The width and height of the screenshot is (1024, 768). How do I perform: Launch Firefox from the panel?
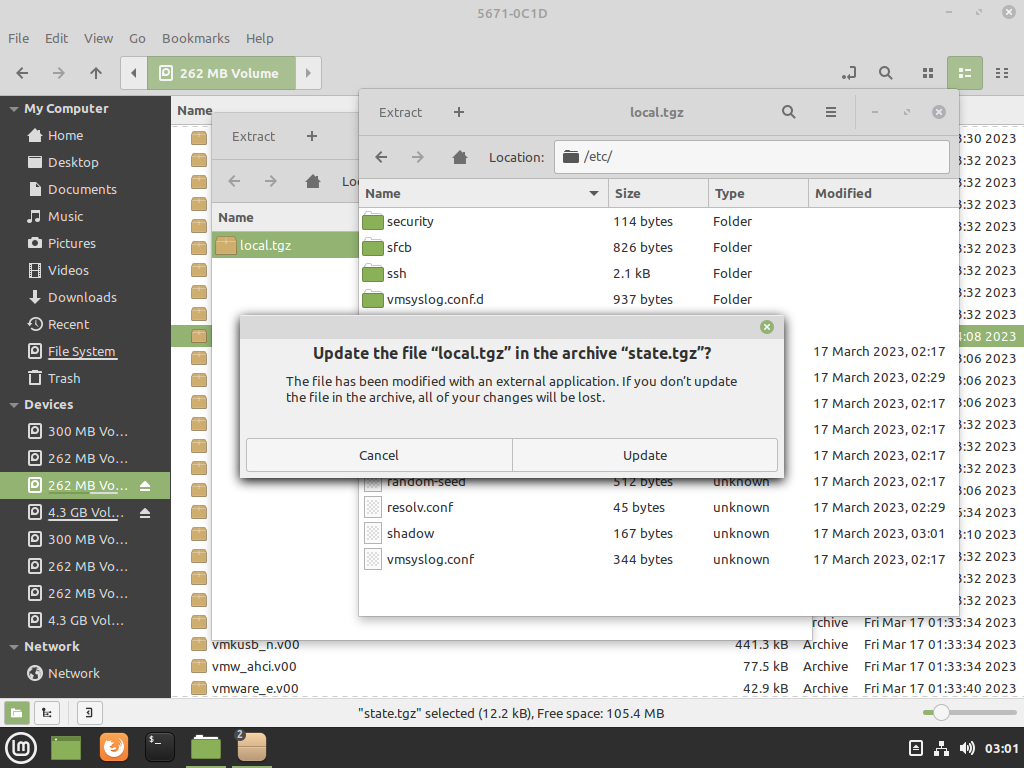tap(114, 748)
